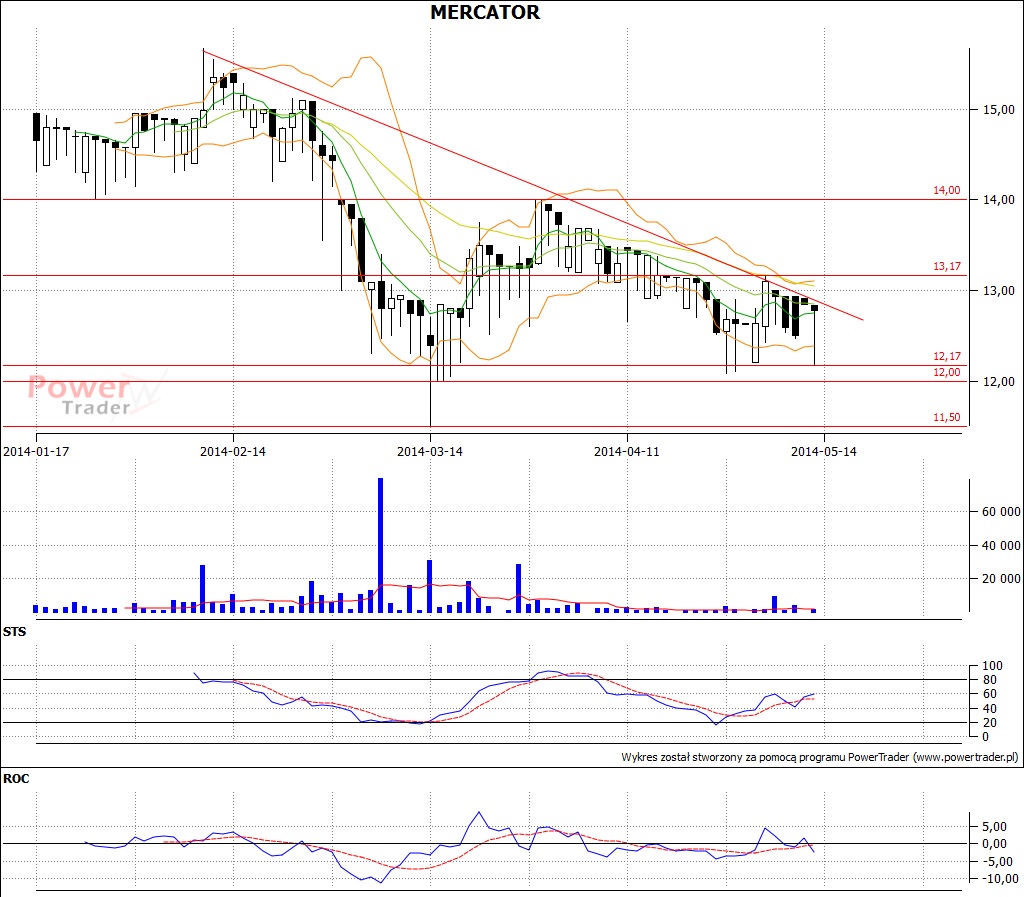The height and width of the screenshot is (897, 1024).
Task: Click the red 14,00 resistance level label
Action: click(x=946, y=191)
